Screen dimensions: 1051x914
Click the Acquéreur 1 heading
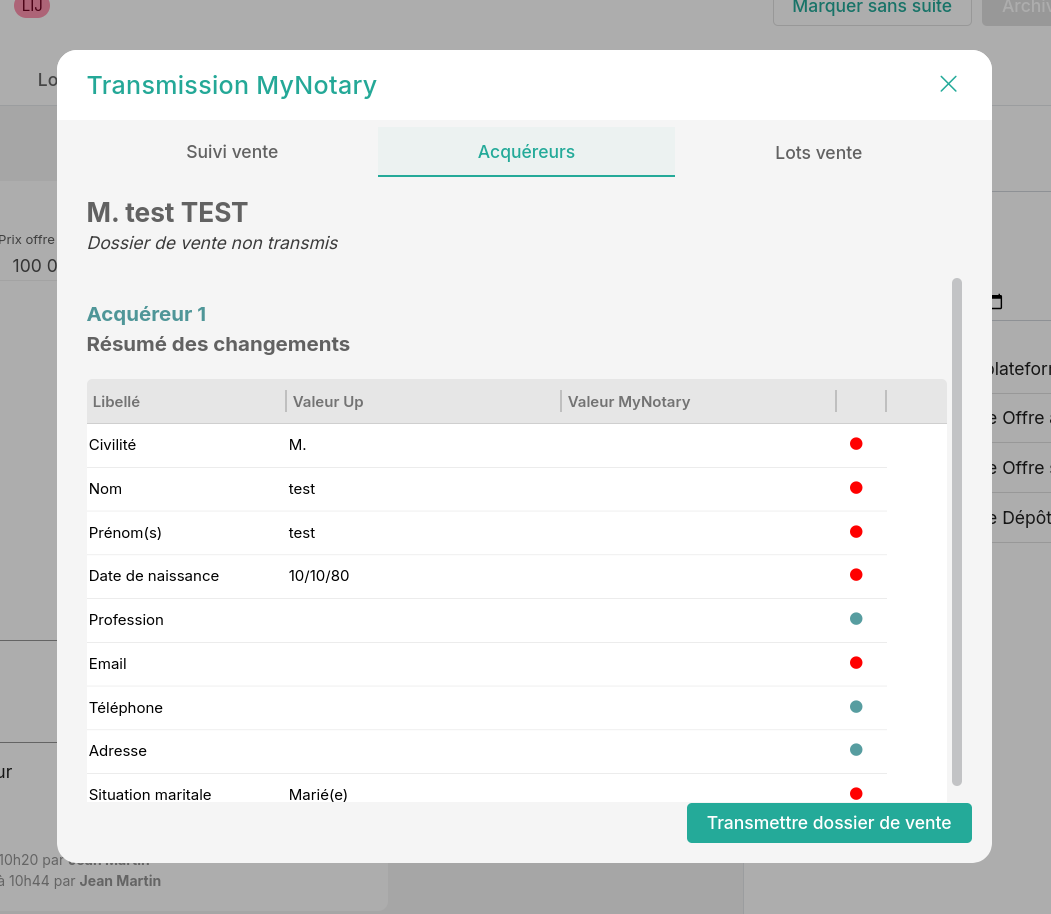coord(146,314)
